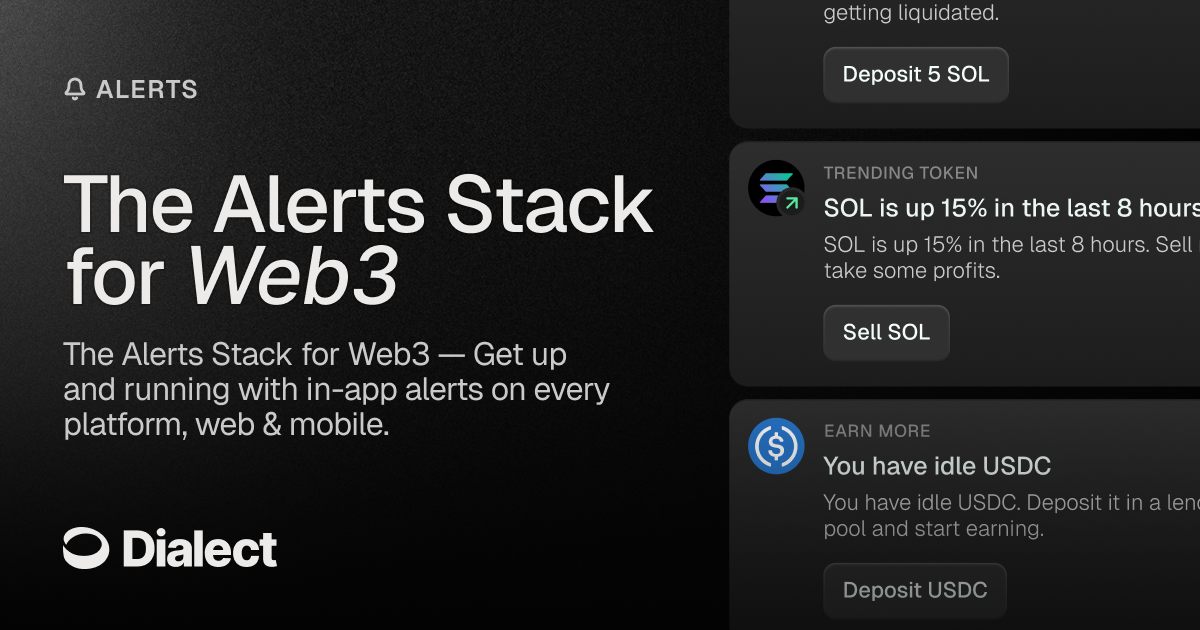This screenshot has width=1200, height=630.
Task: Click the Dialect wordmark
Action: click(x=199, y=549)
